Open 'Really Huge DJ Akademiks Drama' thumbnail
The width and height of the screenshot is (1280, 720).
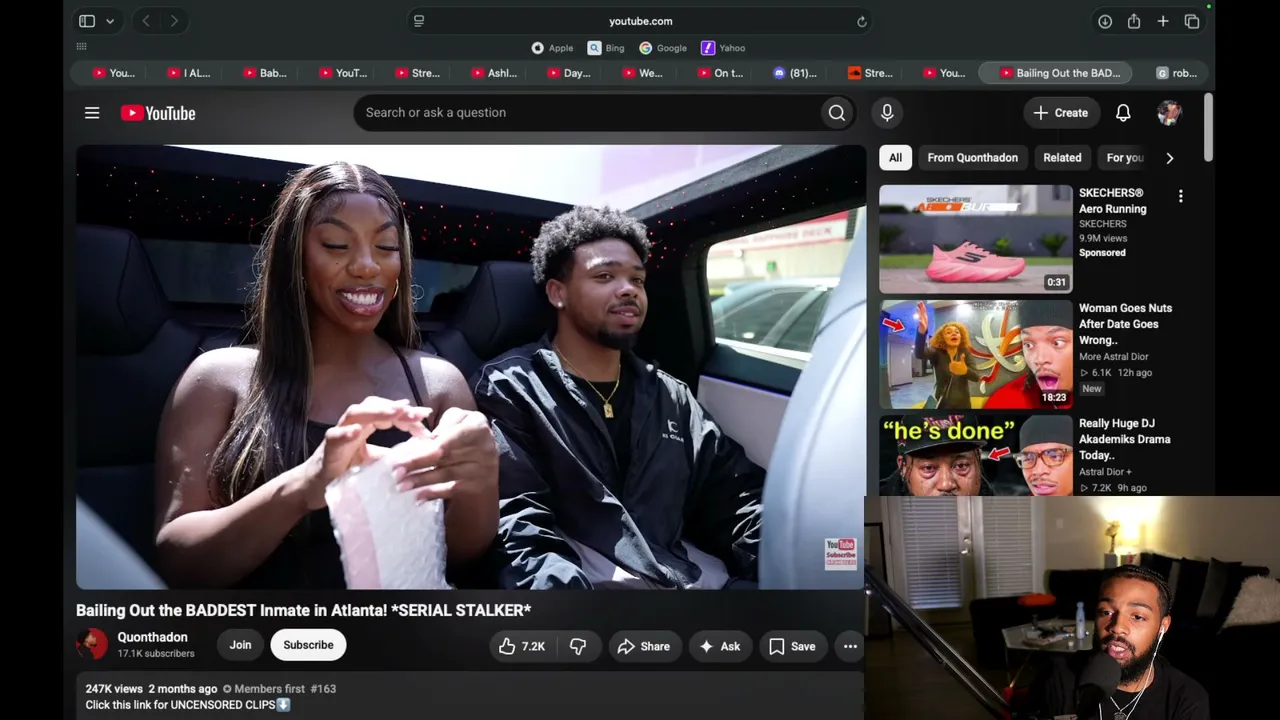pos(976,456)
